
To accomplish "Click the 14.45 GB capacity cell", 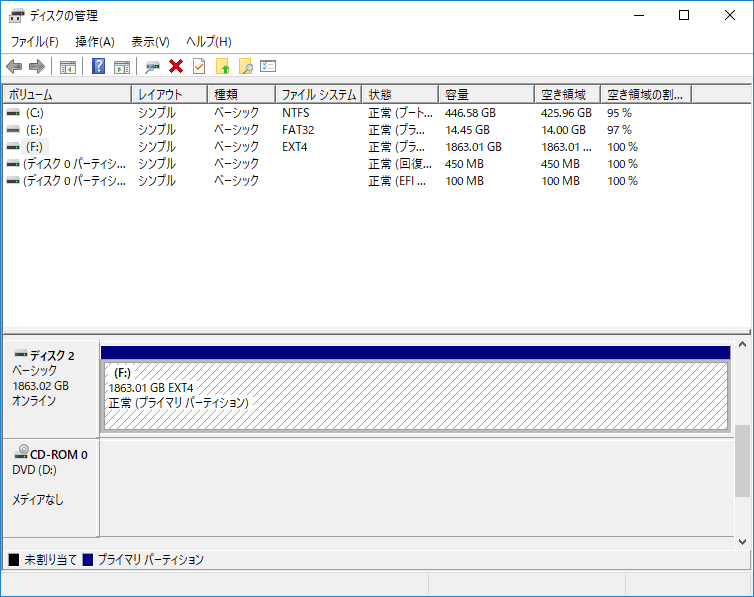I will coord(467,130).
